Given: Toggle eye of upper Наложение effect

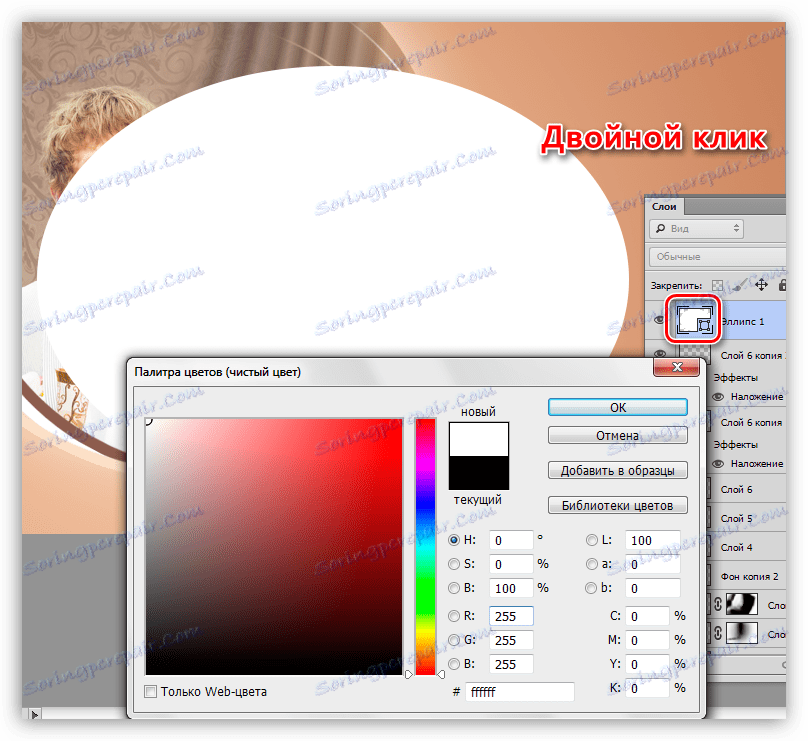Looking at the screenshot, I should [x=718, y=397].
